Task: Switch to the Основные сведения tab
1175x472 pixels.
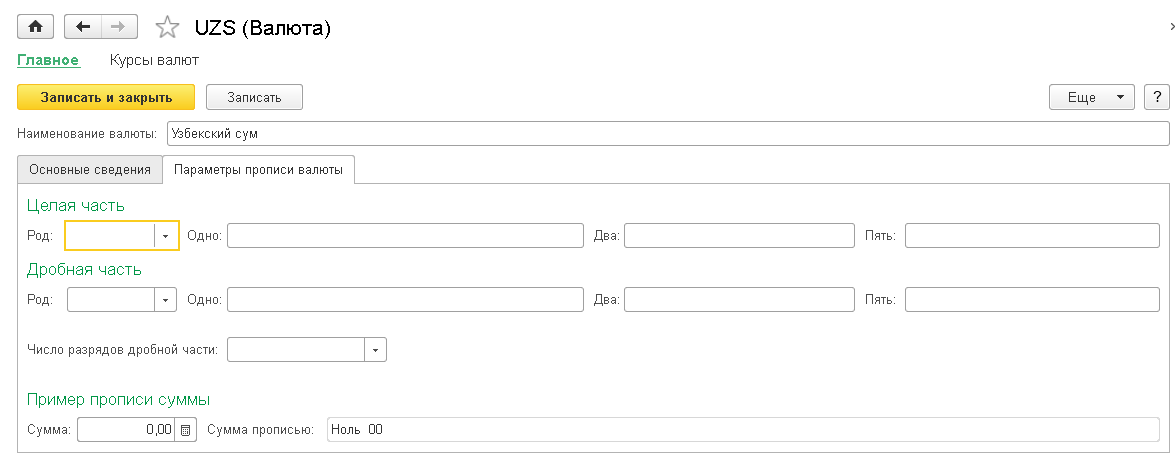Action: (x=90, y=170)
